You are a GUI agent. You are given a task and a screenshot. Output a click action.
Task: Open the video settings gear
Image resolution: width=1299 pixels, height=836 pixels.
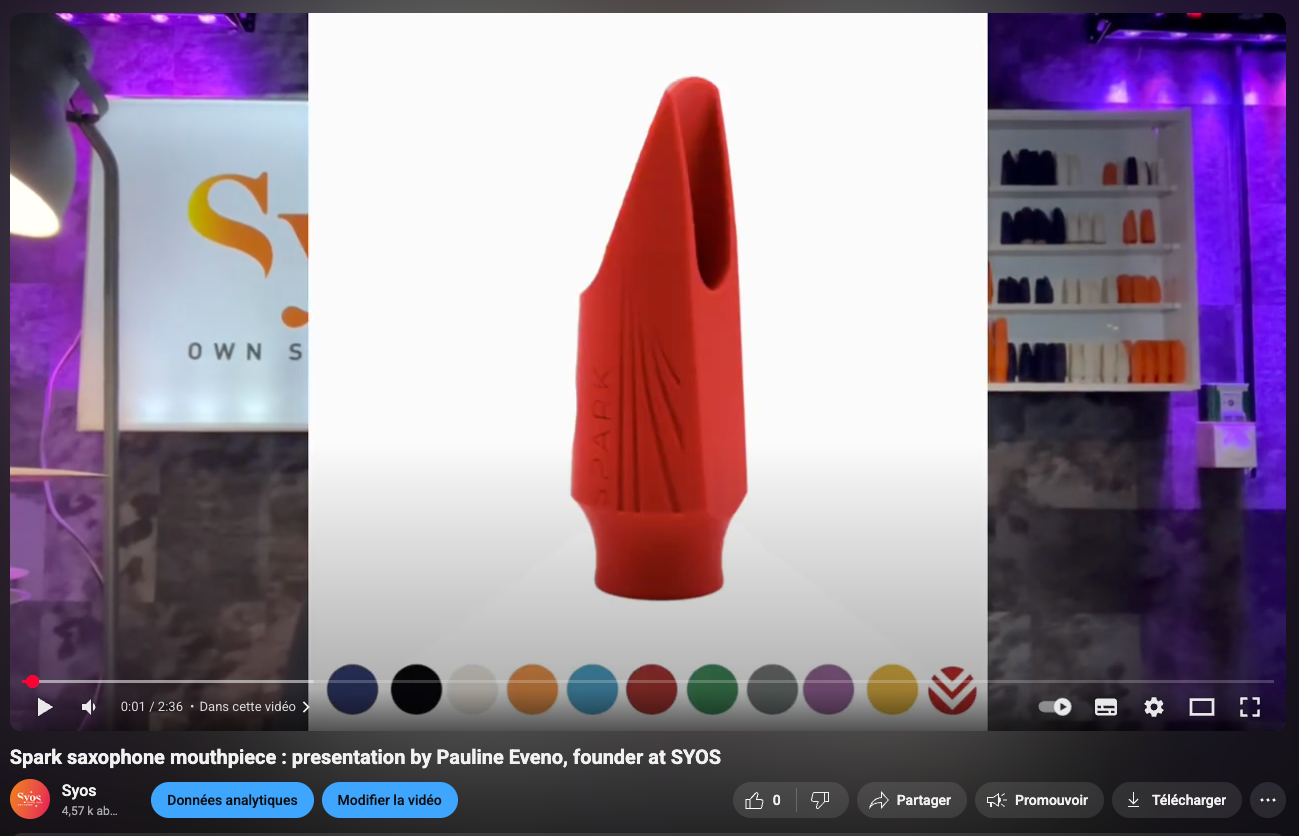point(1154,707)
